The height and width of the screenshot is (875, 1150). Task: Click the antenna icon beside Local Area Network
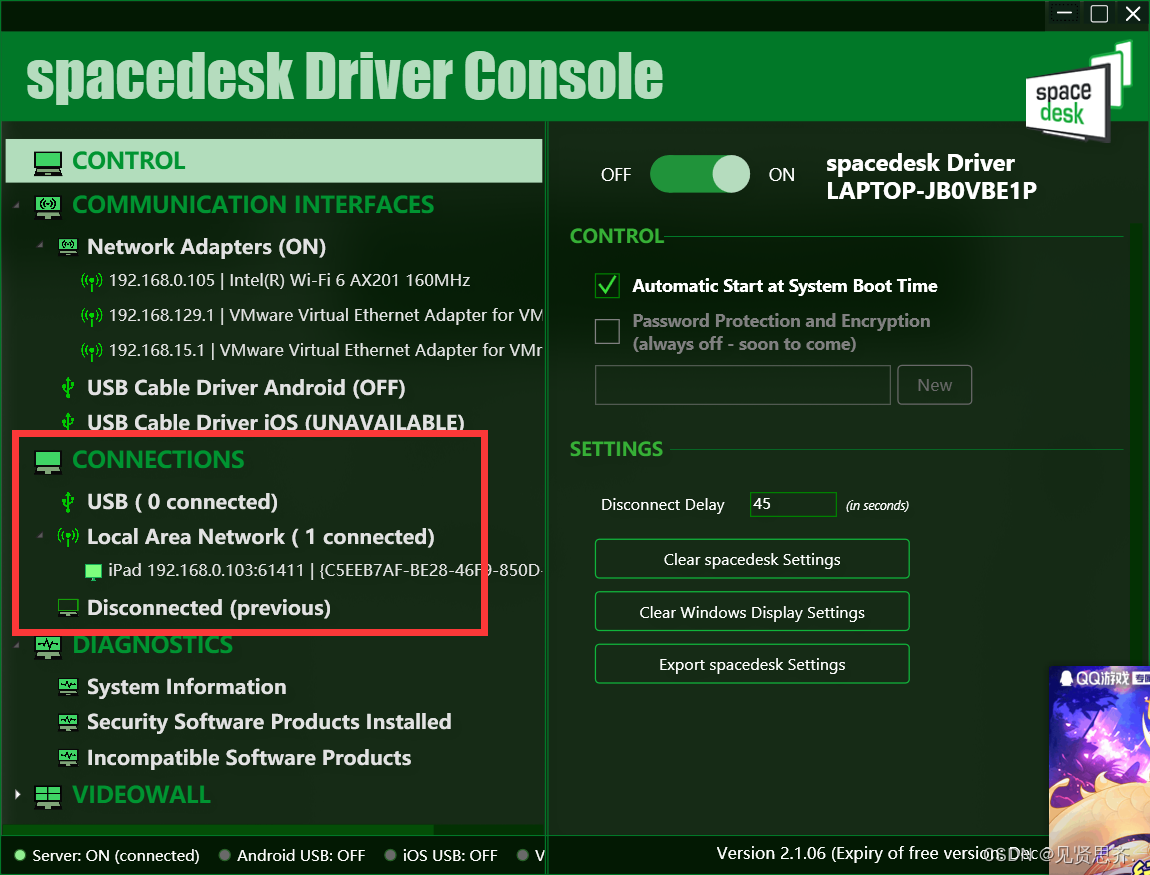click(x=67, y=538)
